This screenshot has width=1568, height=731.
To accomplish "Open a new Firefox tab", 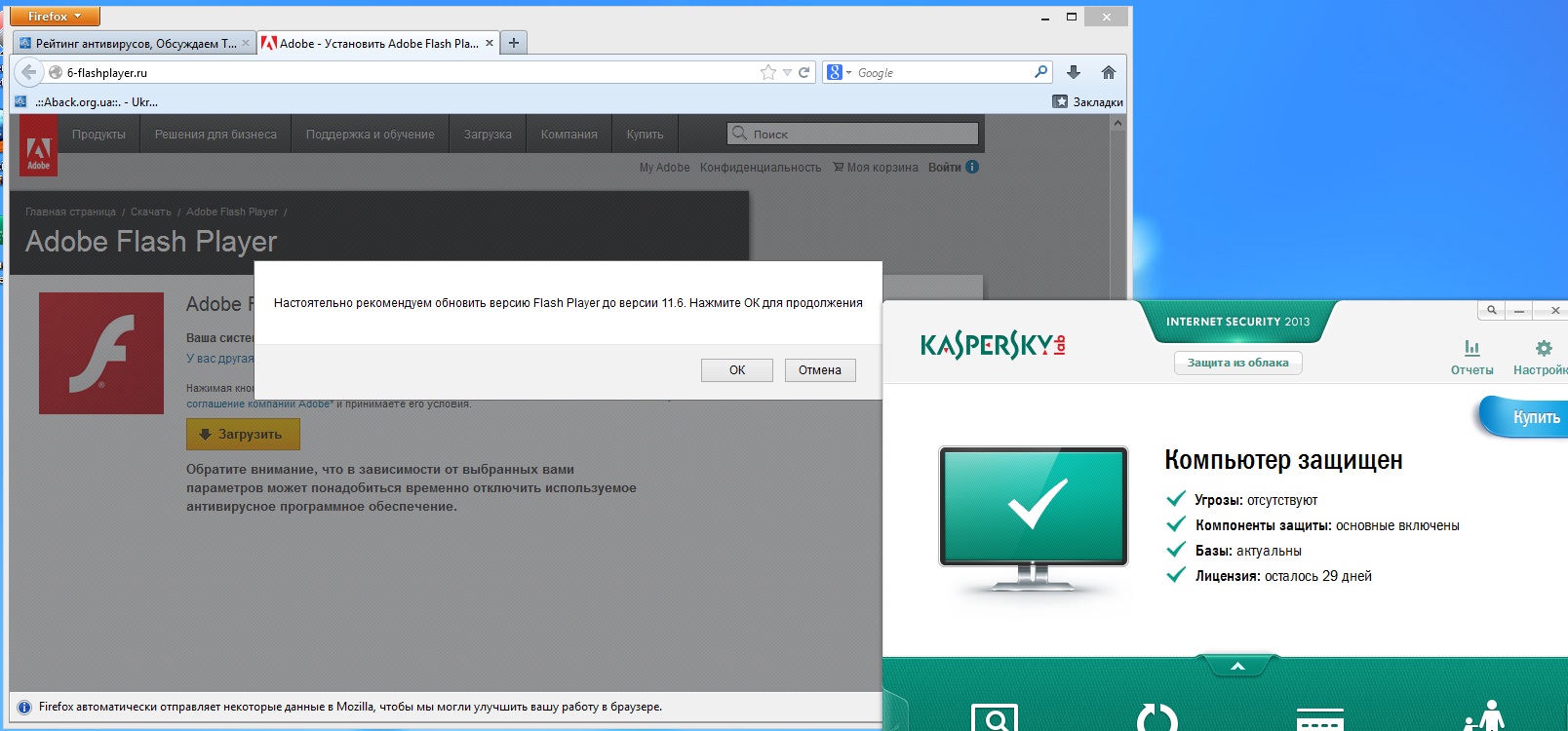I will pos(514,43).
